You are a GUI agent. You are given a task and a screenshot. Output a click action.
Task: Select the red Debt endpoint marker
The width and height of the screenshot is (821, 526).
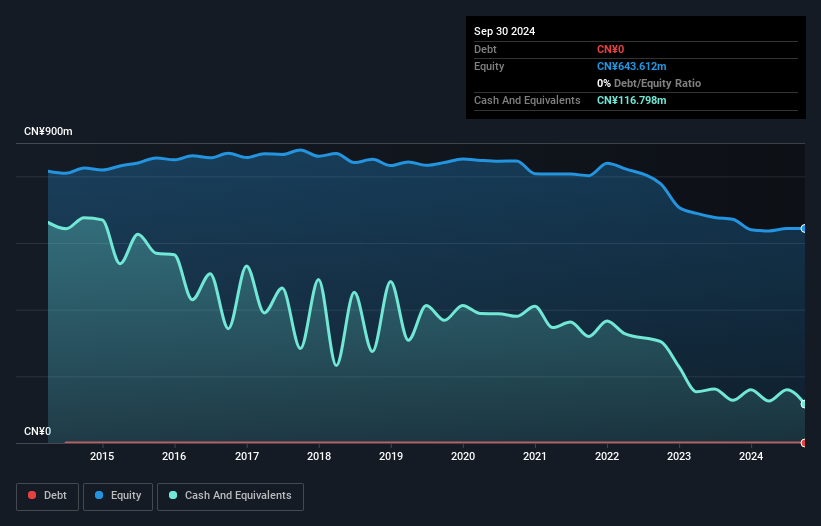(x=804, y=443)
